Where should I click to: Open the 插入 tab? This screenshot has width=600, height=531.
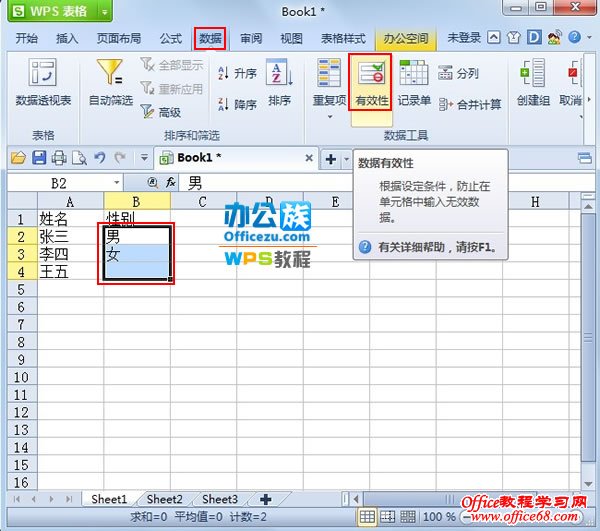(x=67, y=38)
